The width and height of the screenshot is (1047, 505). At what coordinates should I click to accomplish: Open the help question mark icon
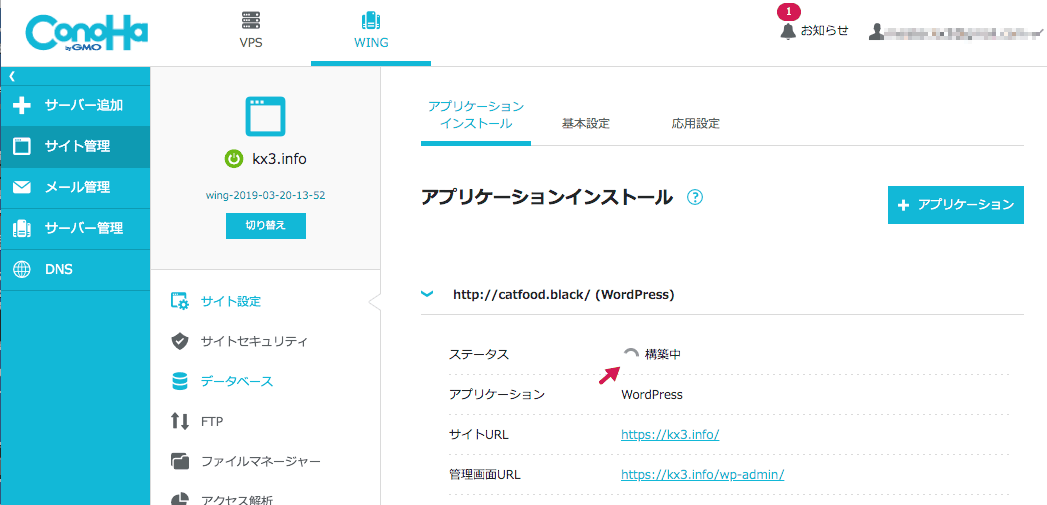[x=695, y=198]
